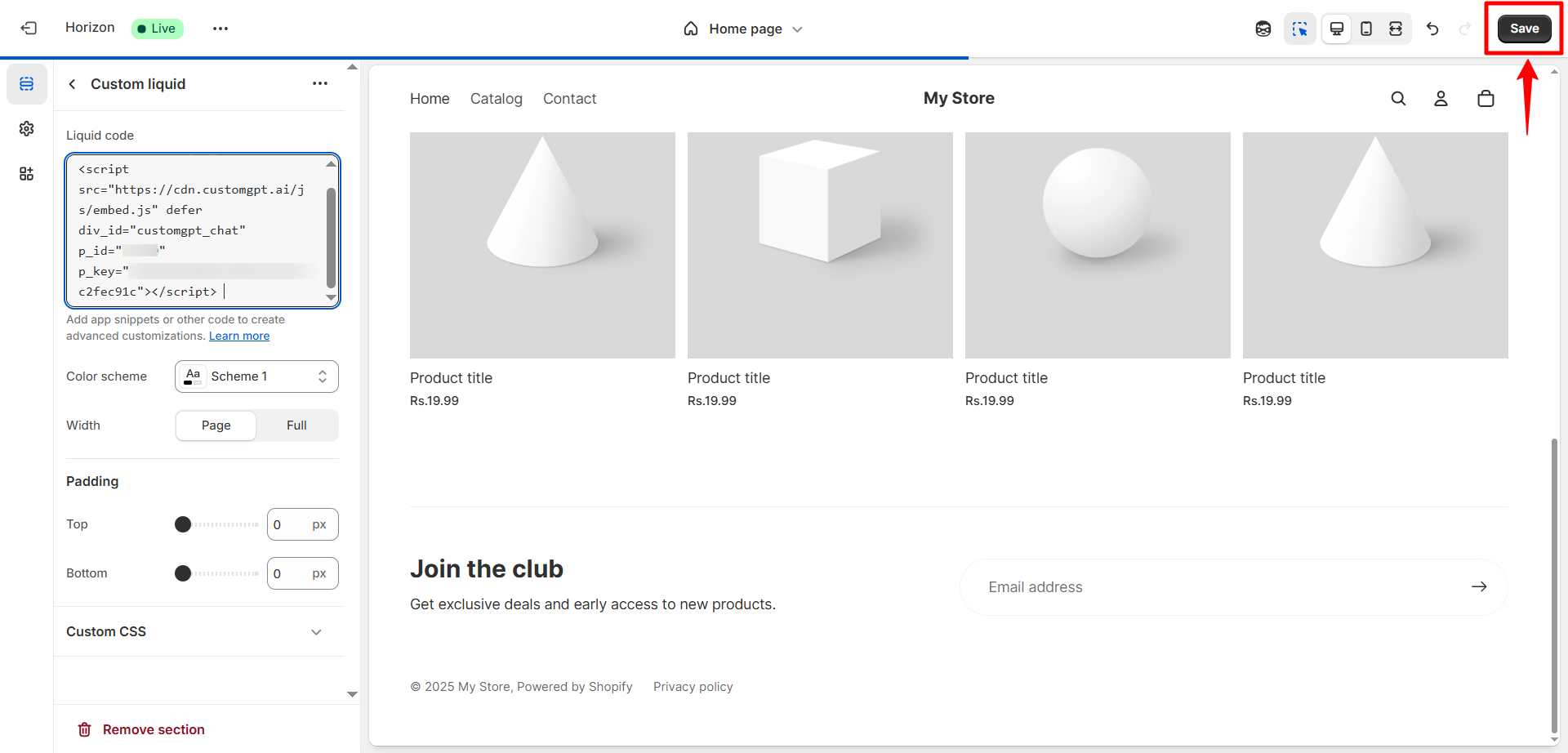This screenshot has width=1568, height=753.
Task: Click the preview pane vertical scrollbar
Action: click(x=1554, y=586)
